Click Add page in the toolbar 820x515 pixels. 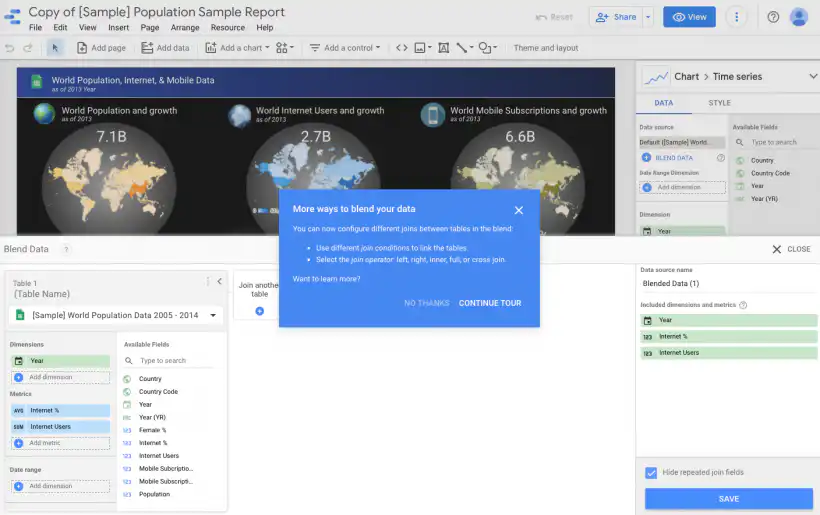pos(101,48)
